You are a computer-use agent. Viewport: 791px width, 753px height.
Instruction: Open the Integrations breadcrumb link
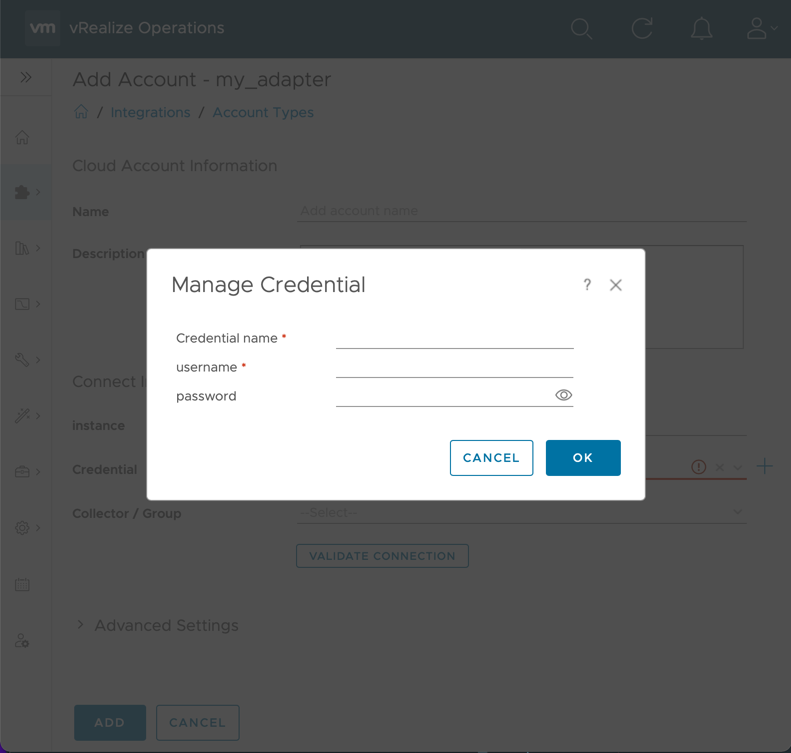coord(150,112)
